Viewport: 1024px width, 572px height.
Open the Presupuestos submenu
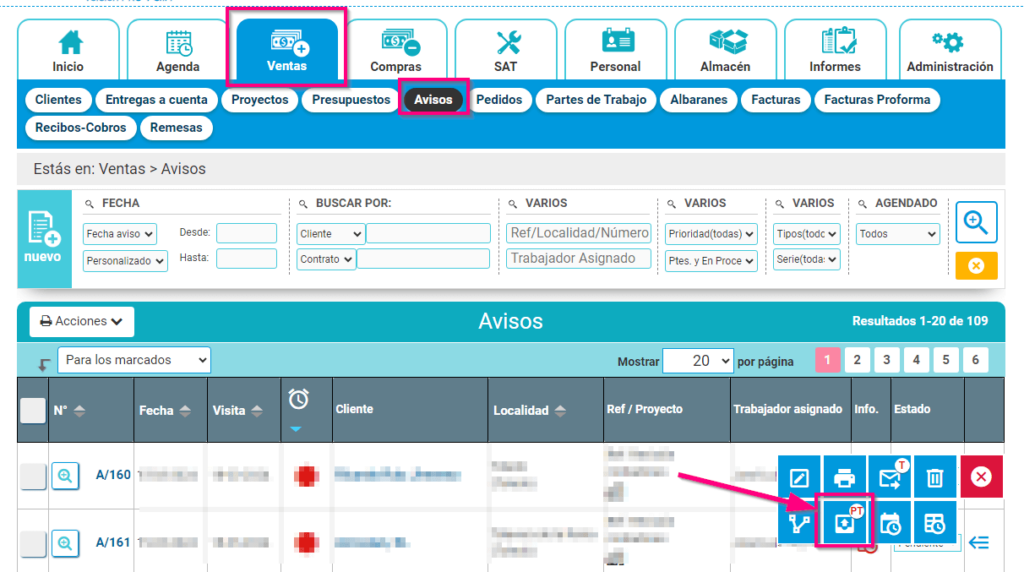click(351, 100)
